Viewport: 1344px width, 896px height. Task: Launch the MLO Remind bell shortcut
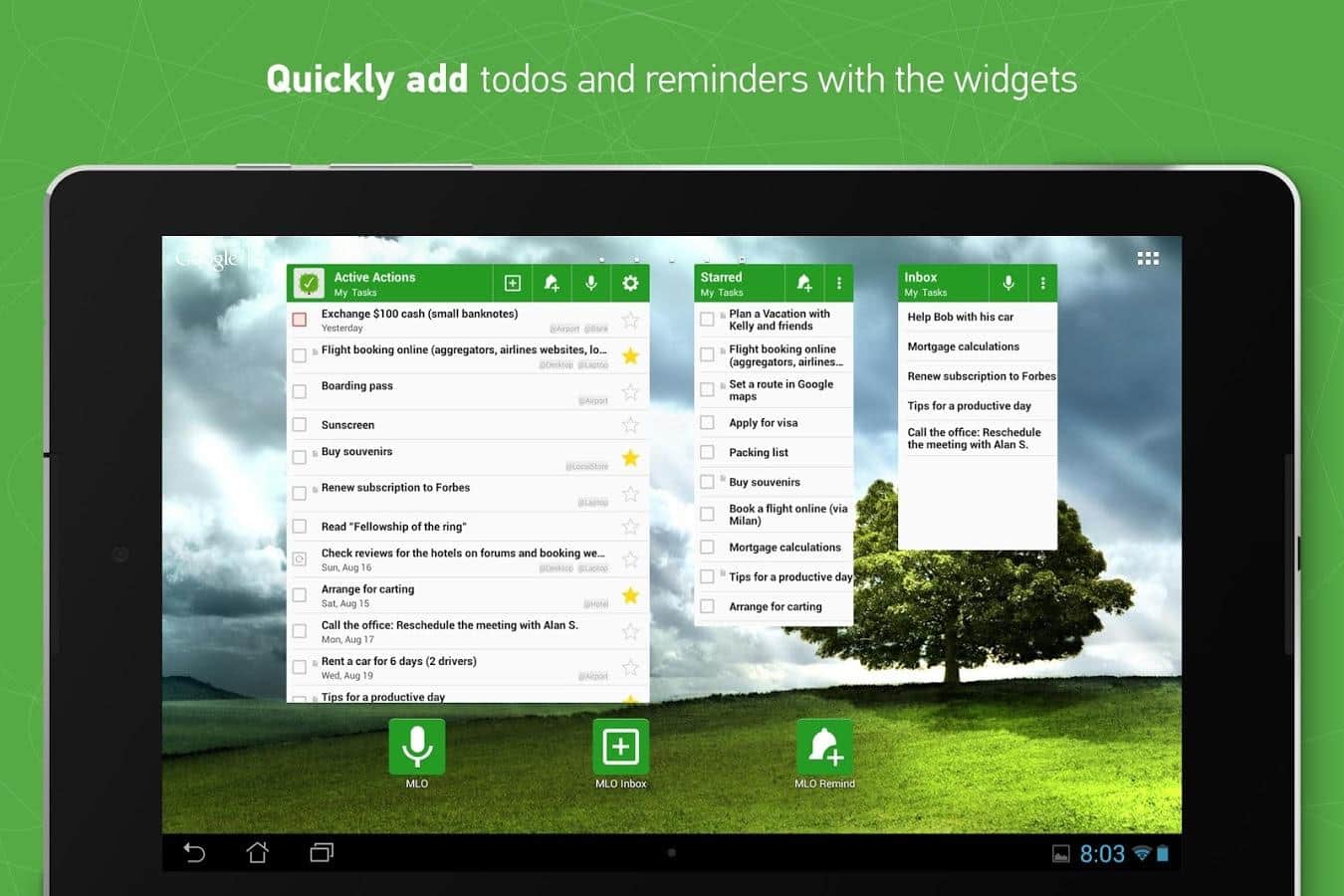(x=824, y=747)
